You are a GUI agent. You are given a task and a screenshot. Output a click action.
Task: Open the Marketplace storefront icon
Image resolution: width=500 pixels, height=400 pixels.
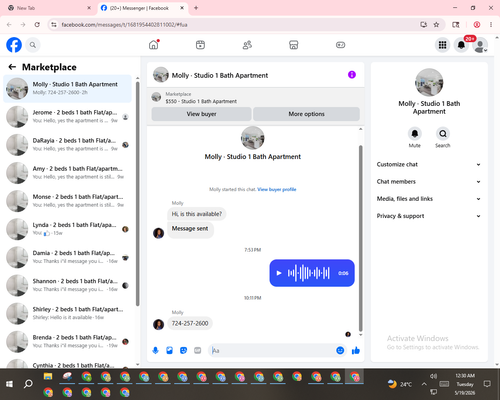coord(294,45)
